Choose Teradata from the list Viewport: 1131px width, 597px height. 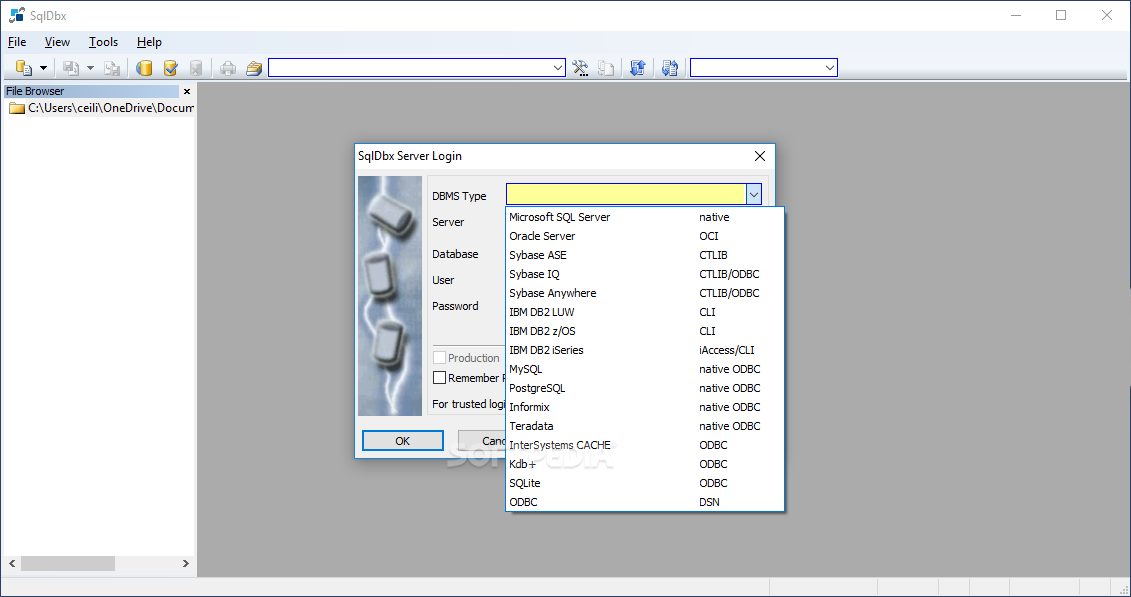coord(645,426)
